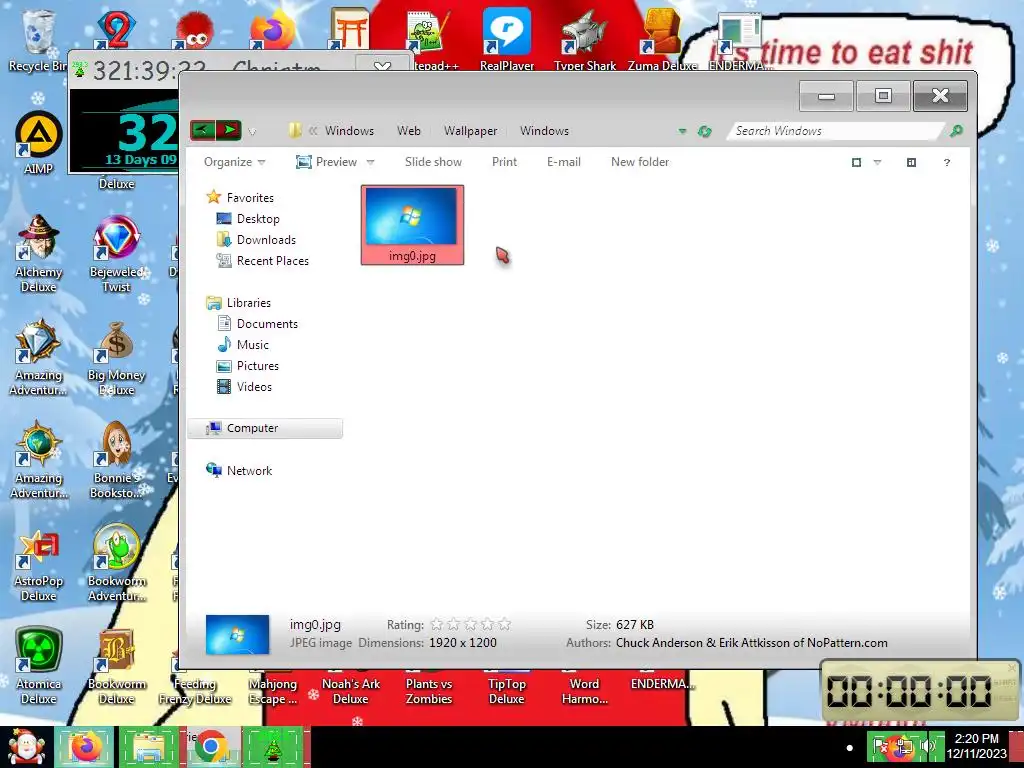Screen dimensions: 1024x768
Task: Click the Bookworm Deluxe desktop icon
Action: 116,666
